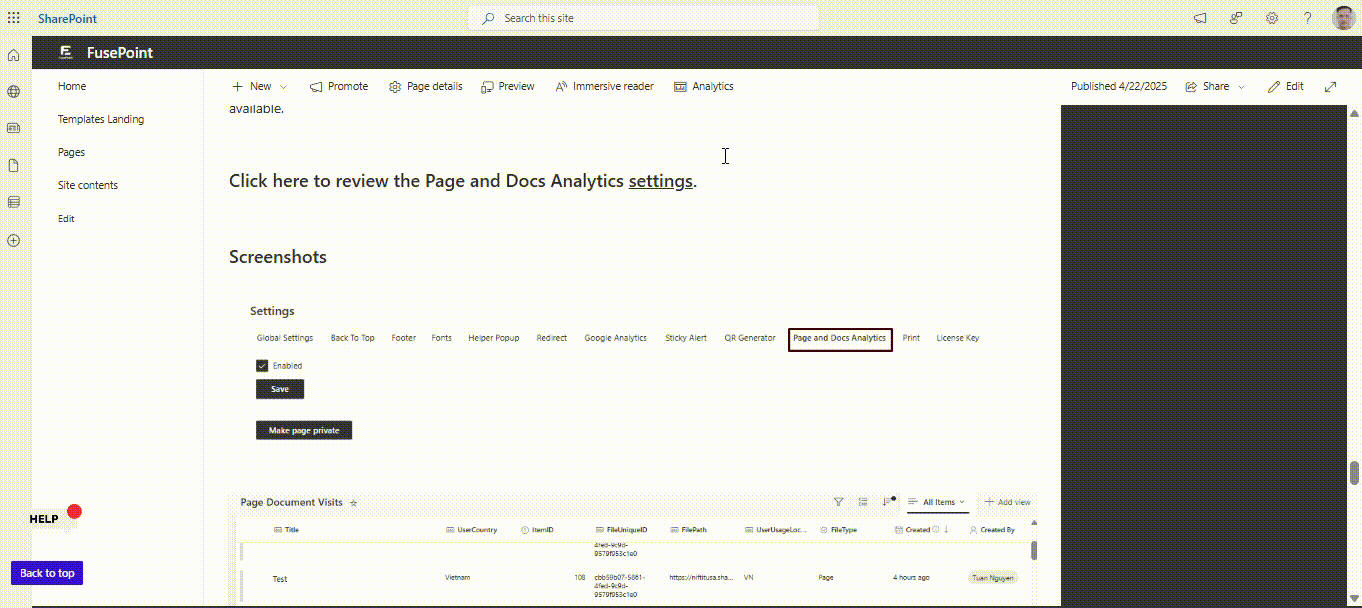Viewport: 1362px width, 608px height.
Task: Open the app launcher waffle icon
Action: click(14, 18)
